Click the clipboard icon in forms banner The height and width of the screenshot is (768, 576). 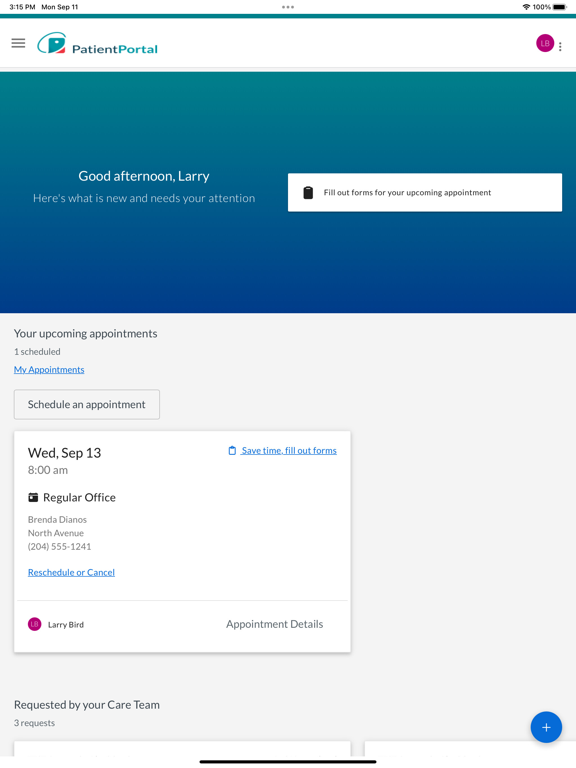pyautogui.click(x=308, y=192)
